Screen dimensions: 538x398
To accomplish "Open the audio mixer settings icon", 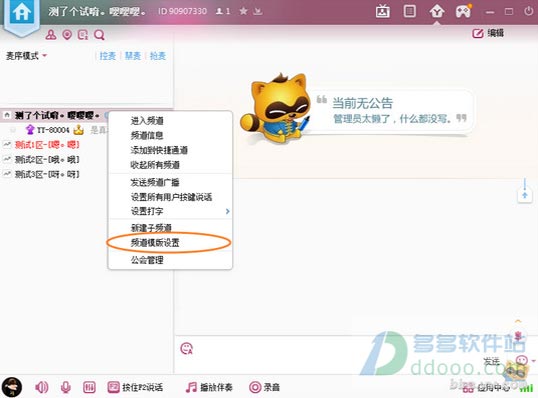I will pyautogui.click(x=89, y=387).
